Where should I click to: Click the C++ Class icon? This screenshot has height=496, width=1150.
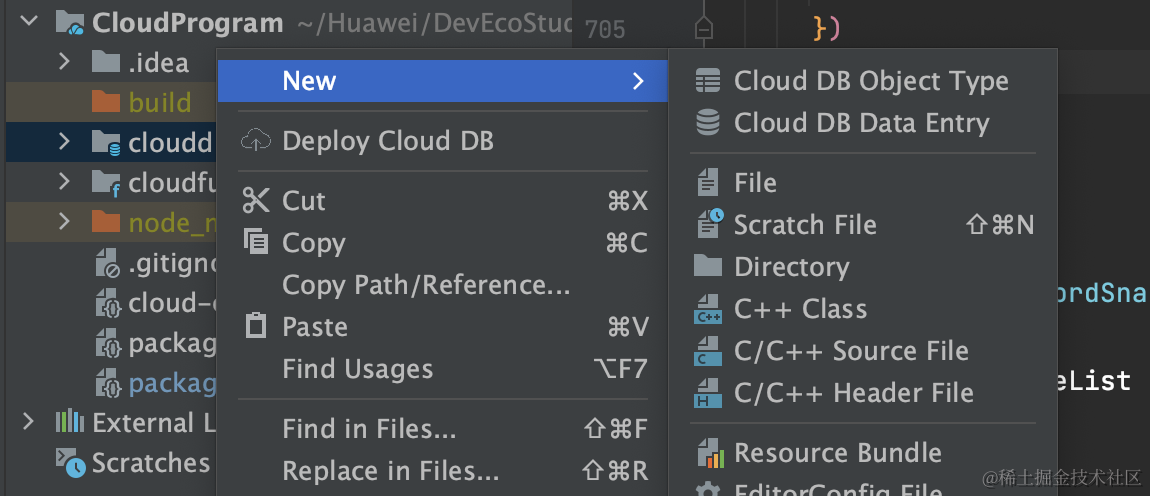tap(708, 309)
